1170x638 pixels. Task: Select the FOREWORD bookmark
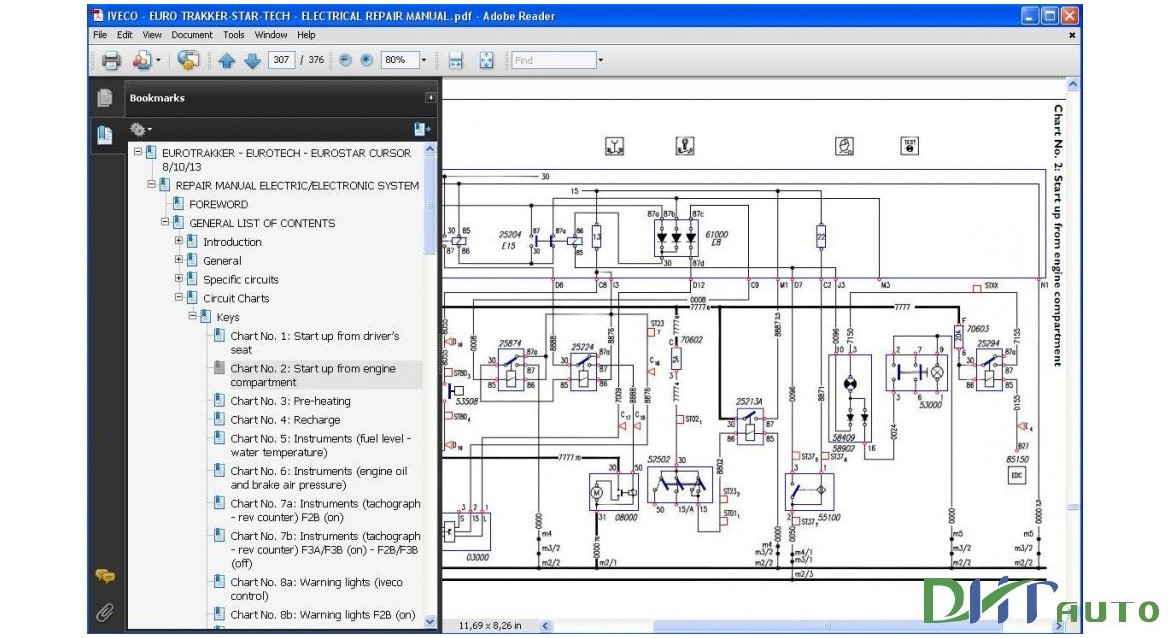(x=219, y=204)
